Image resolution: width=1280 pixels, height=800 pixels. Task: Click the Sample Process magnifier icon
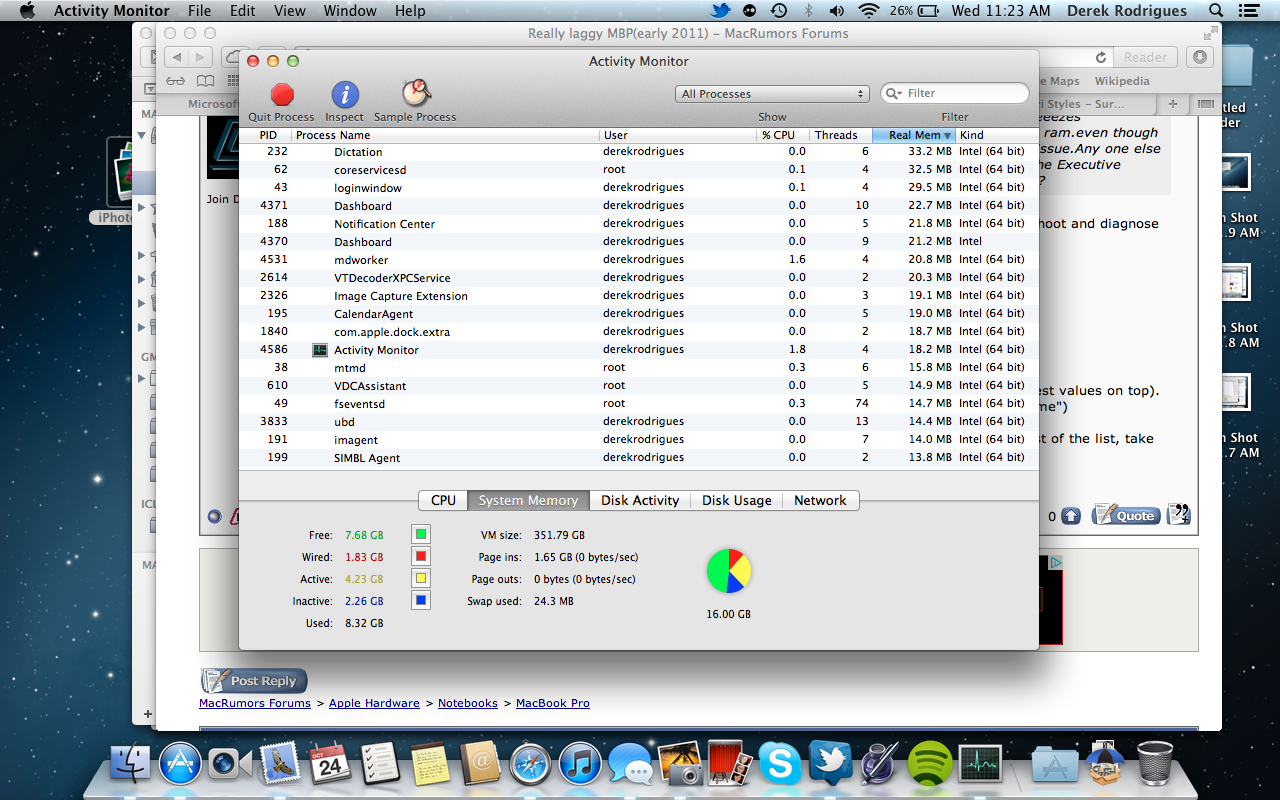415,94
